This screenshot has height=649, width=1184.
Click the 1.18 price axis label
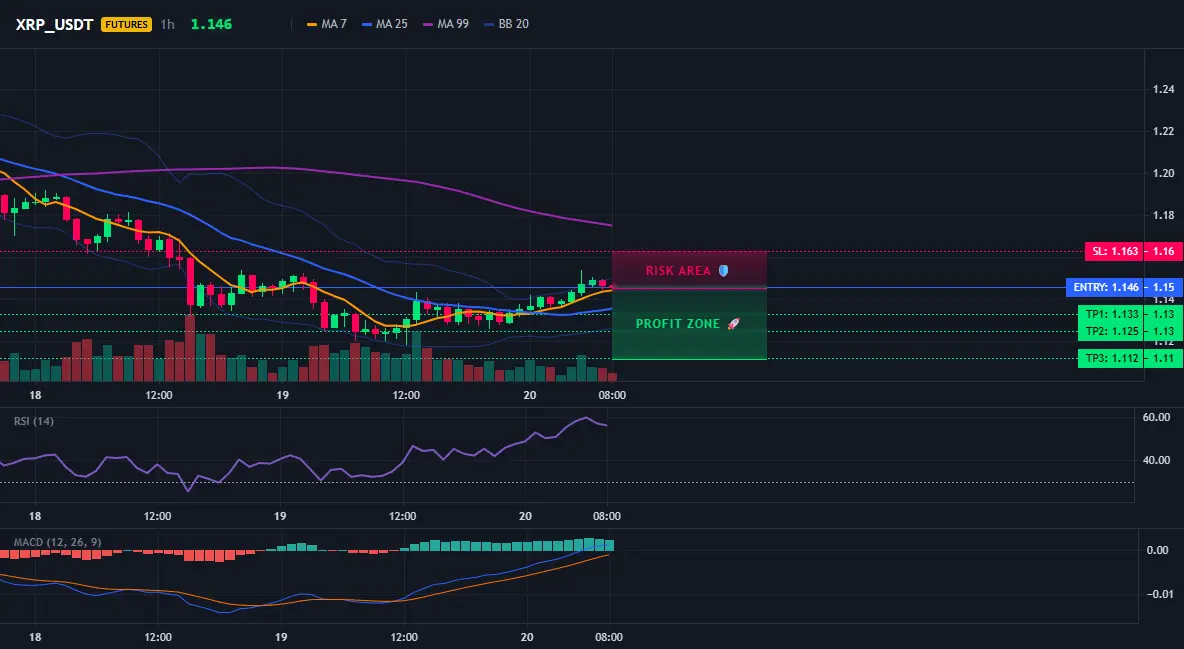point(1164,215)
